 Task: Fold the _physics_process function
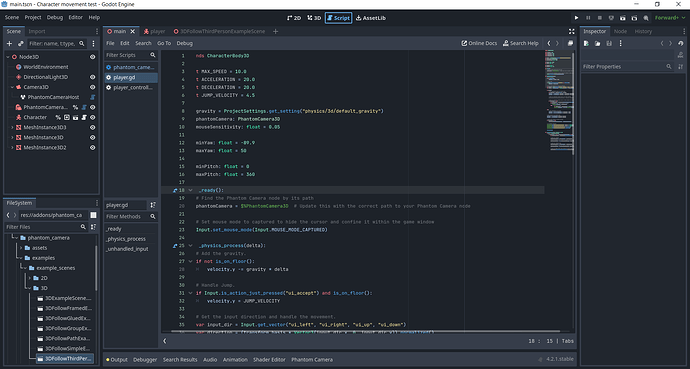coord(191,245)
